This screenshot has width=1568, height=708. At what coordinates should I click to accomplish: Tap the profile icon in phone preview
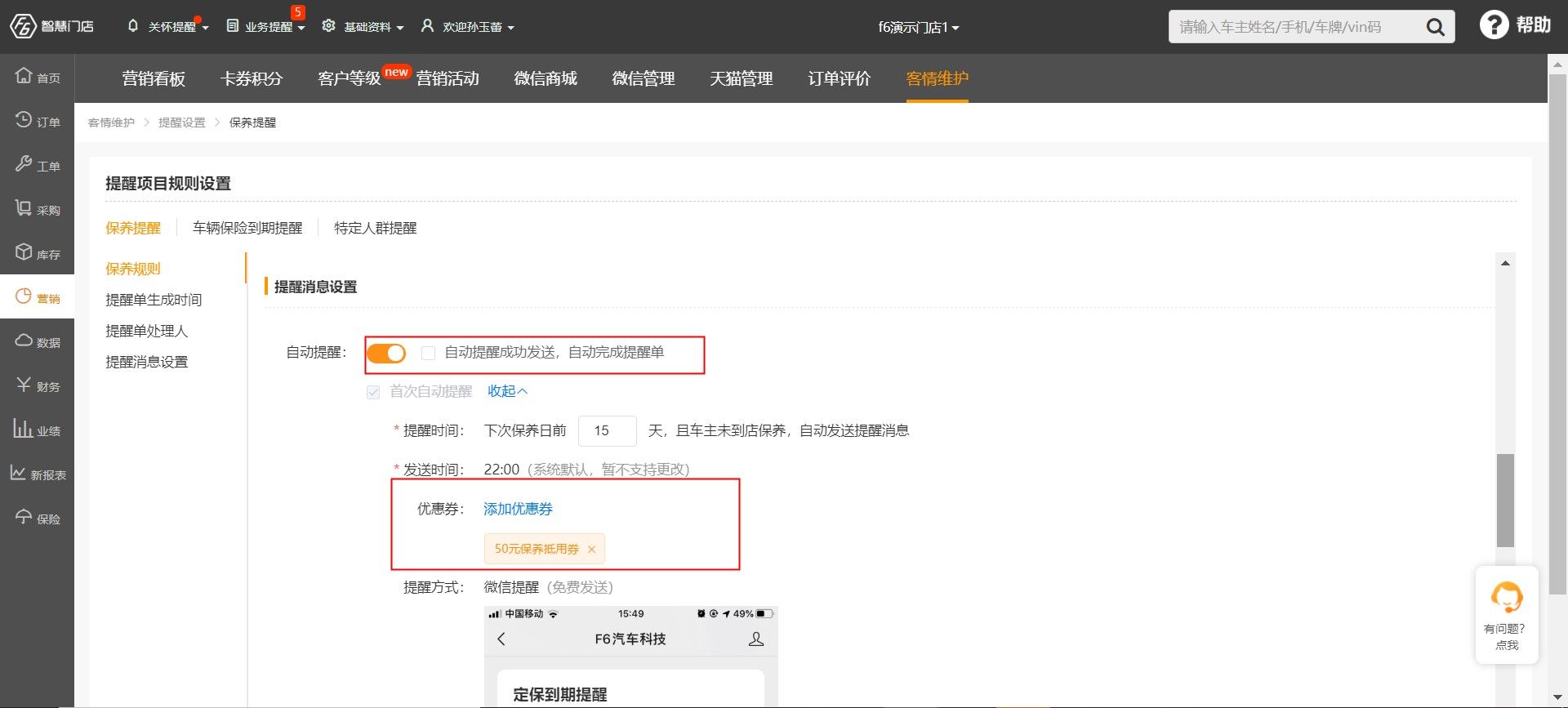pos(756,639)
